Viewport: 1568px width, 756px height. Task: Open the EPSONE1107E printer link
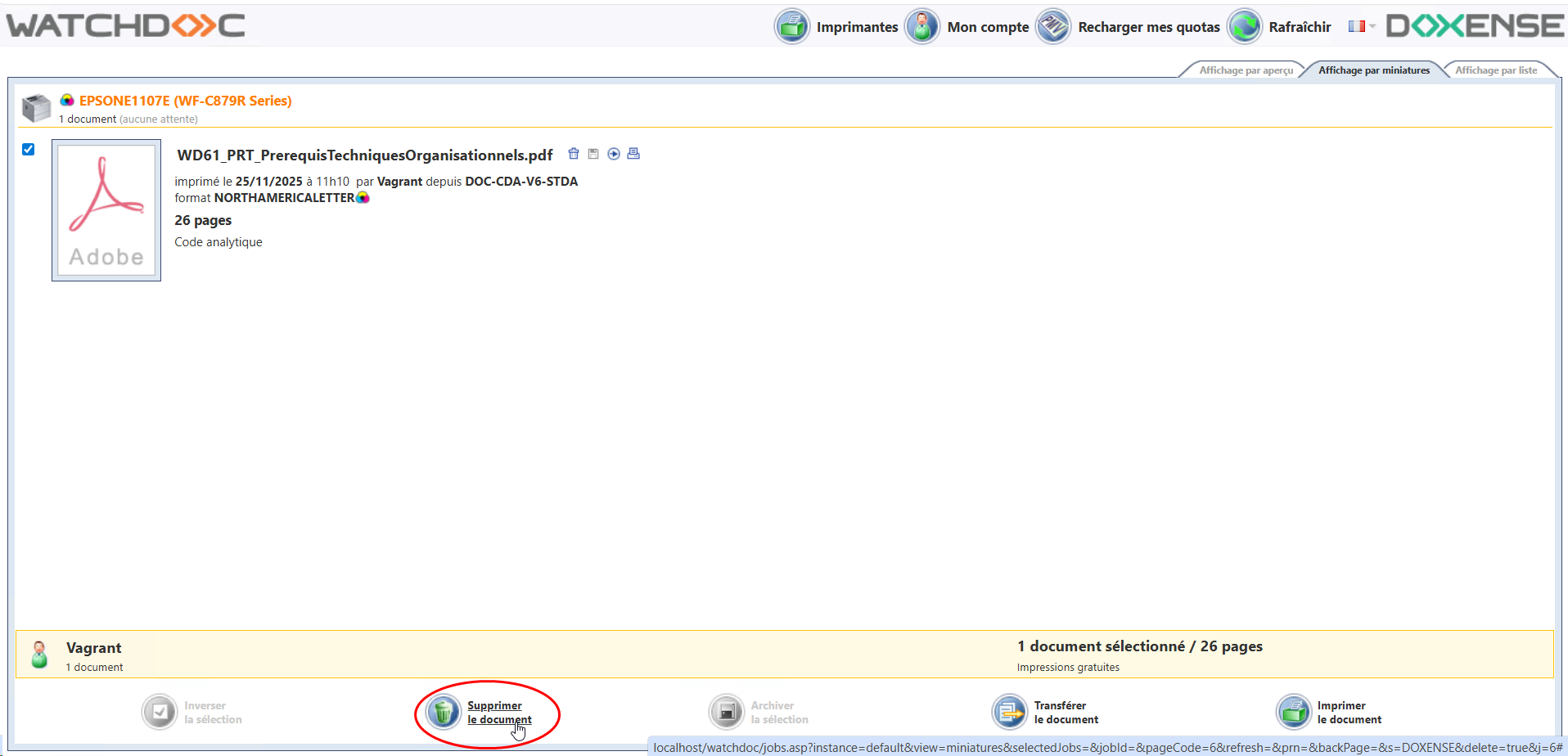(185, 101)
